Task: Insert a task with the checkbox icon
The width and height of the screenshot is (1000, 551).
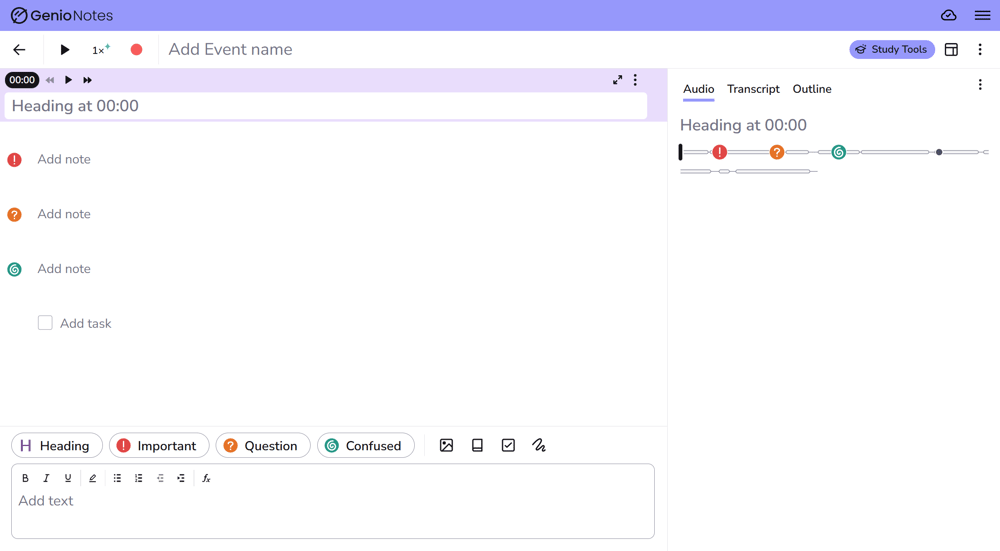Action: click(508, 445)
